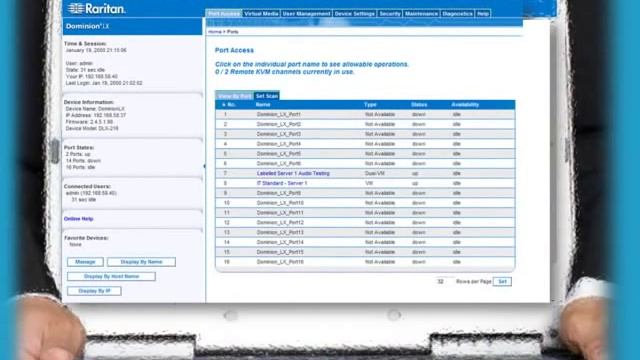
Task: Open the Maintenance menu
Action: pos(421,13)
